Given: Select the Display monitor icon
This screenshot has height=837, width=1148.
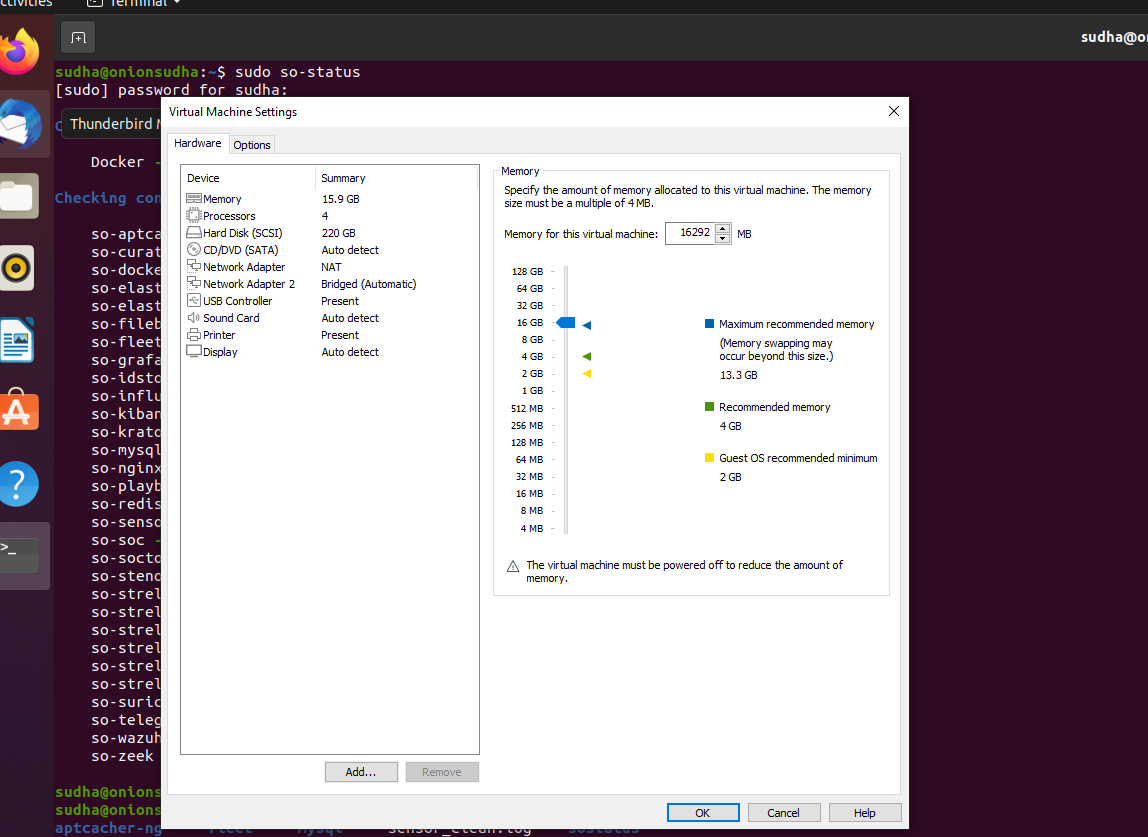Looking at the screenshot, I should 193,351.
